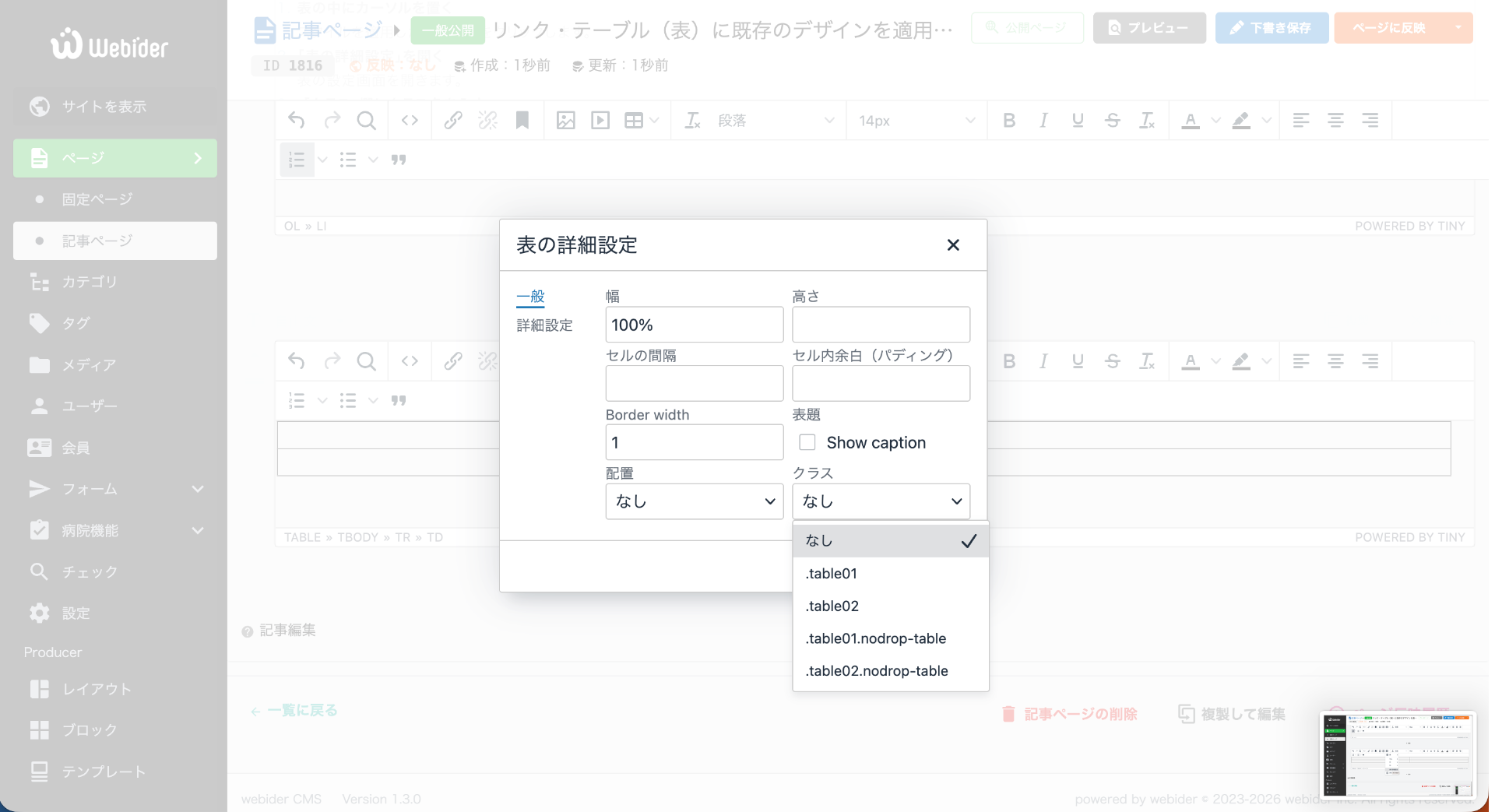1495x812 pixels.
Task: Click the プレビュー preview button
Action: pyautogui.click(x=1149, y=28)
